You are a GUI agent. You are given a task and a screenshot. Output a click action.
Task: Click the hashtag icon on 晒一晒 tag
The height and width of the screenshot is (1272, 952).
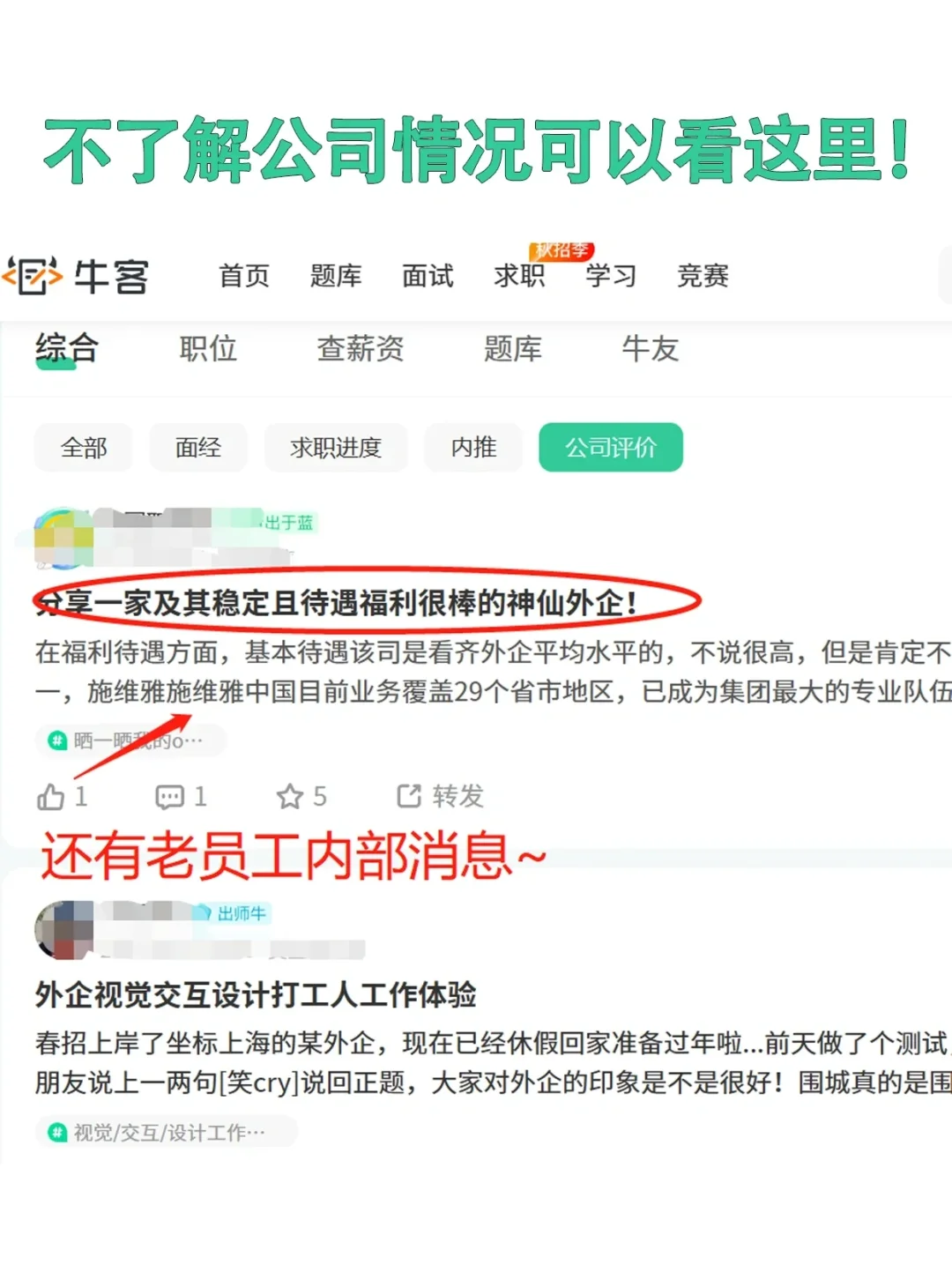[57, 740]
